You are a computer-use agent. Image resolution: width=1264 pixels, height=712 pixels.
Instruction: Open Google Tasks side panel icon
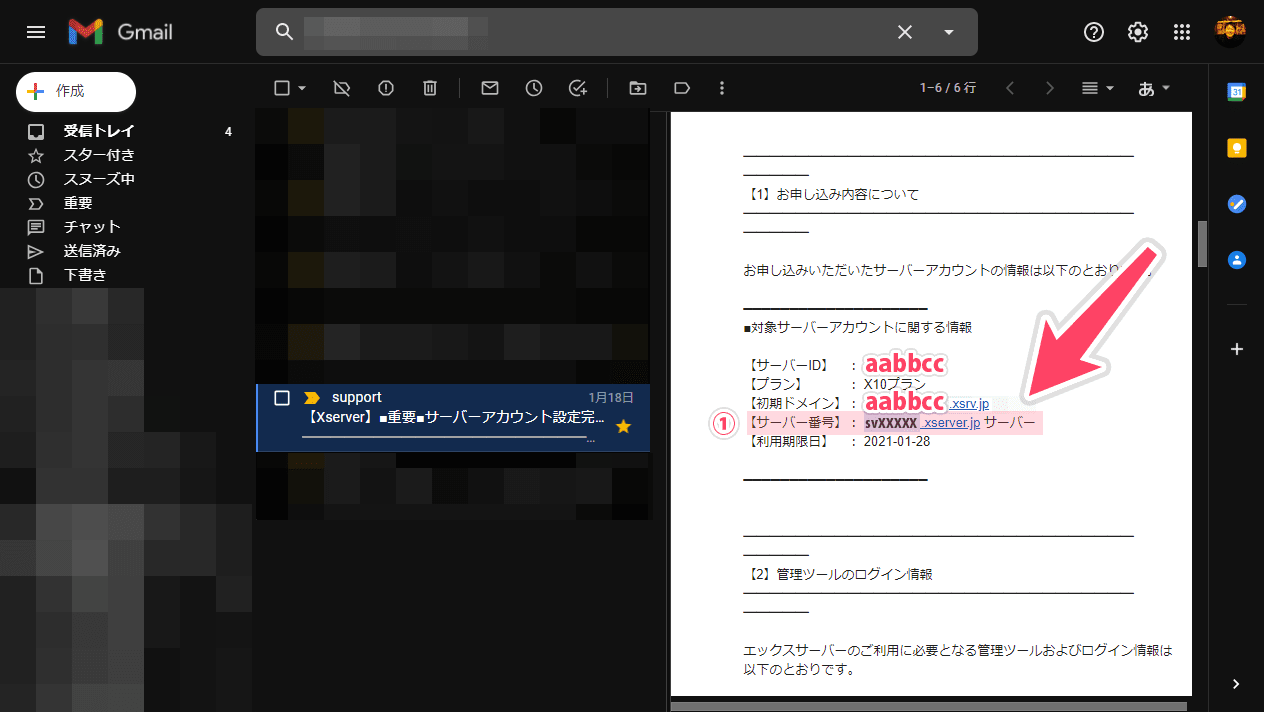click(1236, 204)
